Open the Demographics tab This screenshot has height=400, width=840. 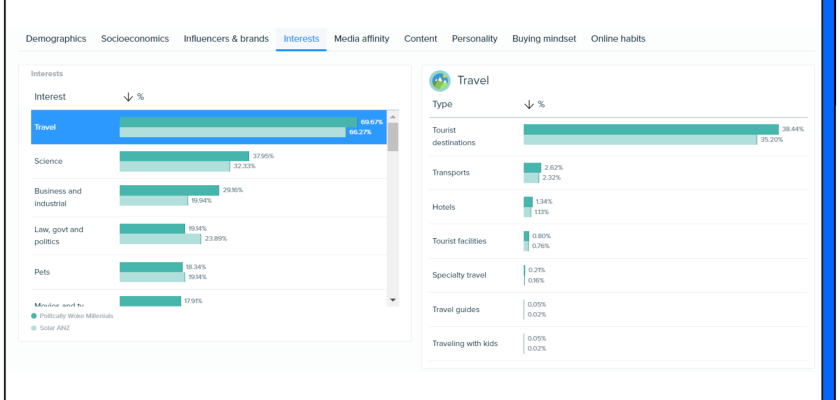(x=56, y=39)
